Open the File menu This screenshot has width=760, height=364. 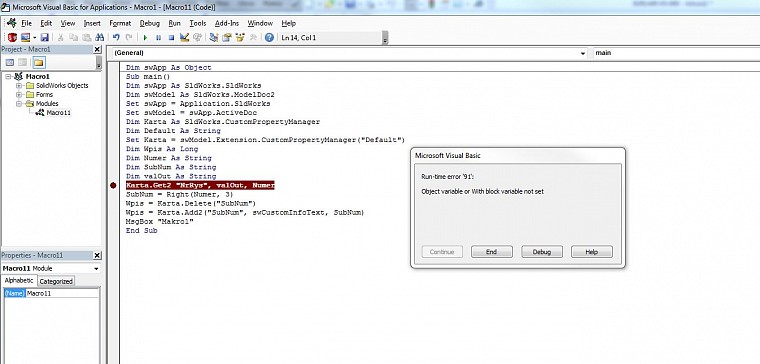26,23
